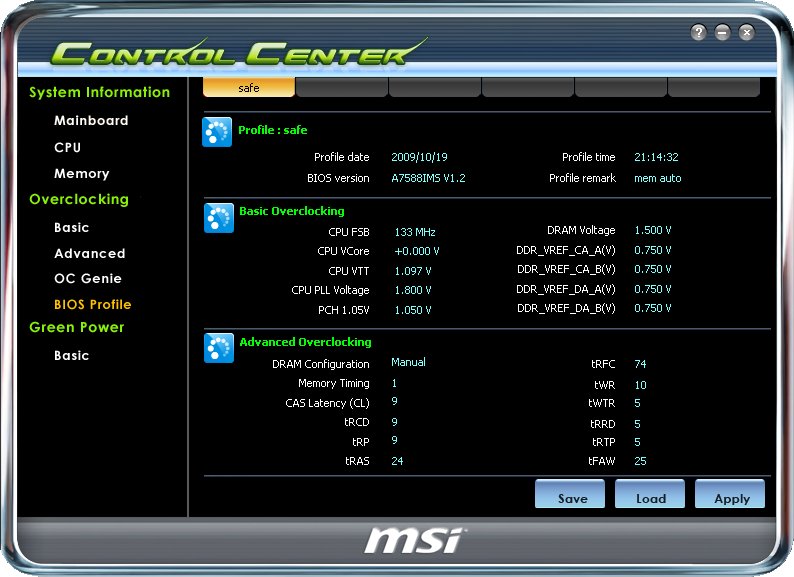Click the Overclocking sidebar heading

click(79, 200)
